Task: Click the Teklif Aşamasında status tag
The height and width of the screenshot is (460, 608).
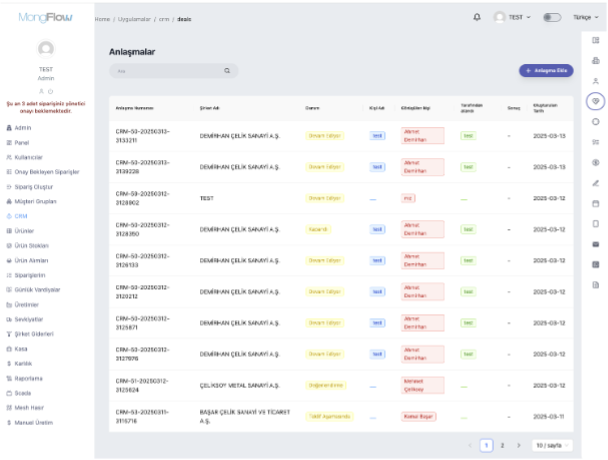Action: tap(329, 417)
